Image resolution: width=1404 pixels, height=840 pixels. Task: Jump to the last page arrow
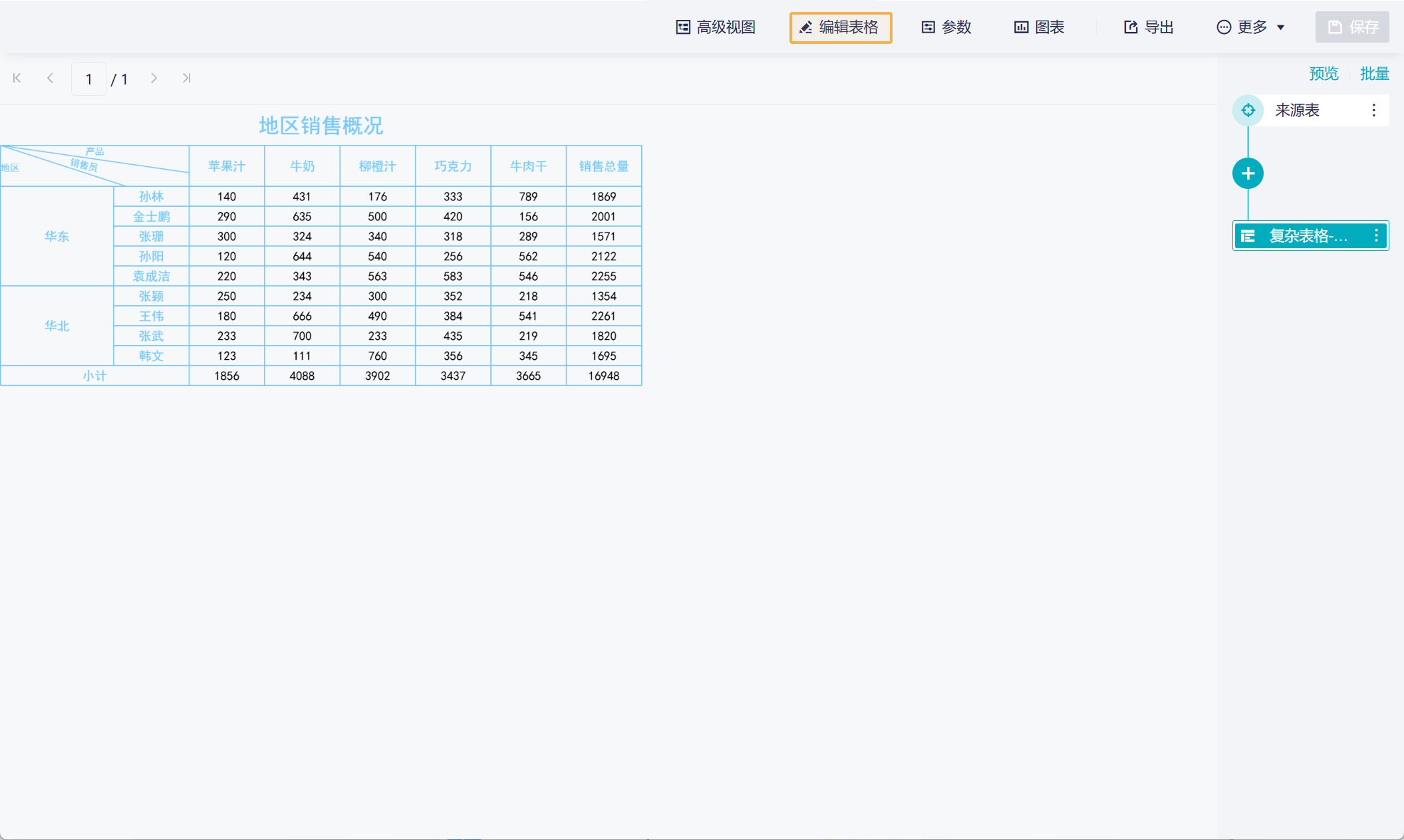(187, 78)
